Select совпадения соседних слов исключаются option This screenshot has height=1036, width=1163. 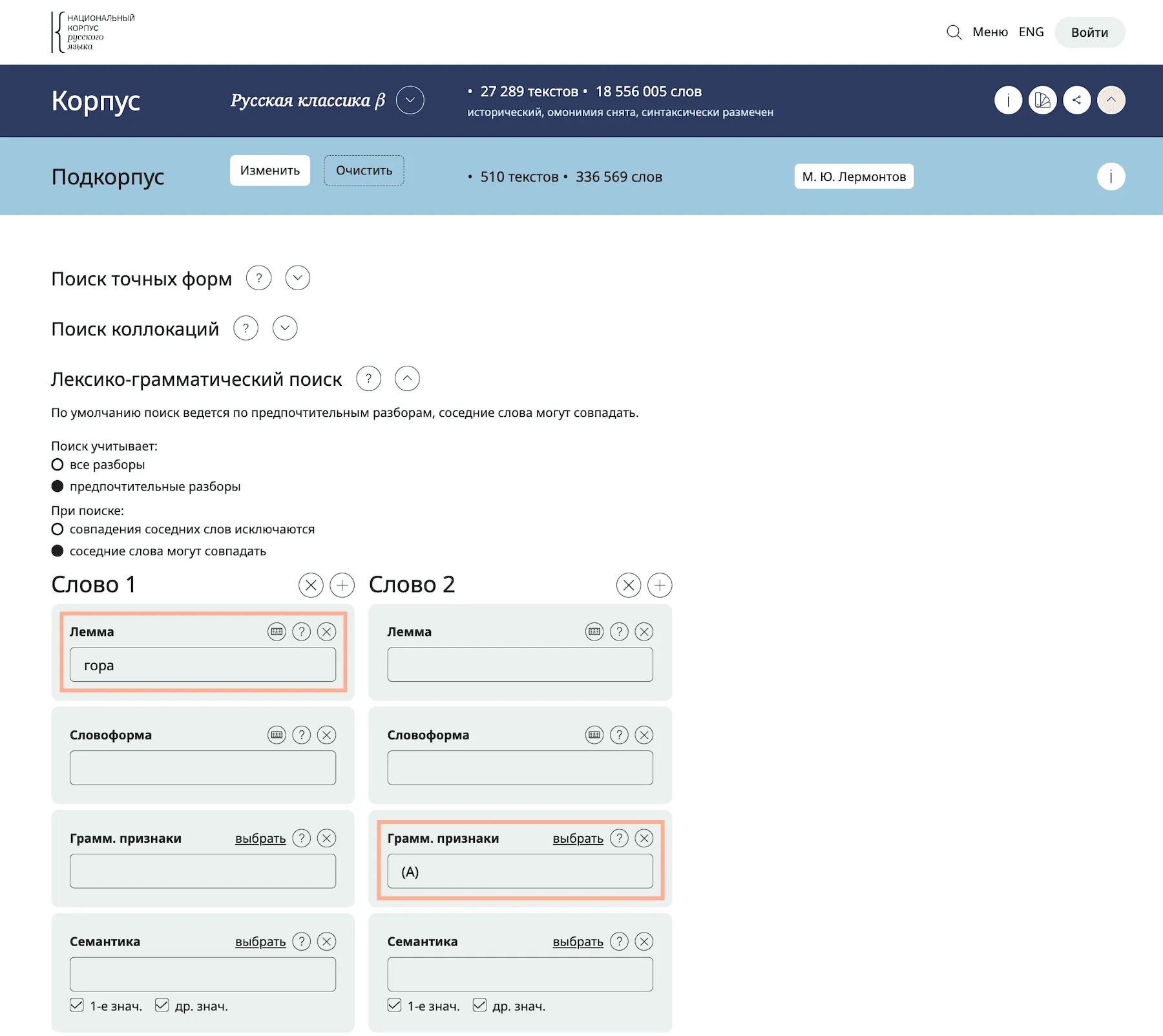(58, 529)
